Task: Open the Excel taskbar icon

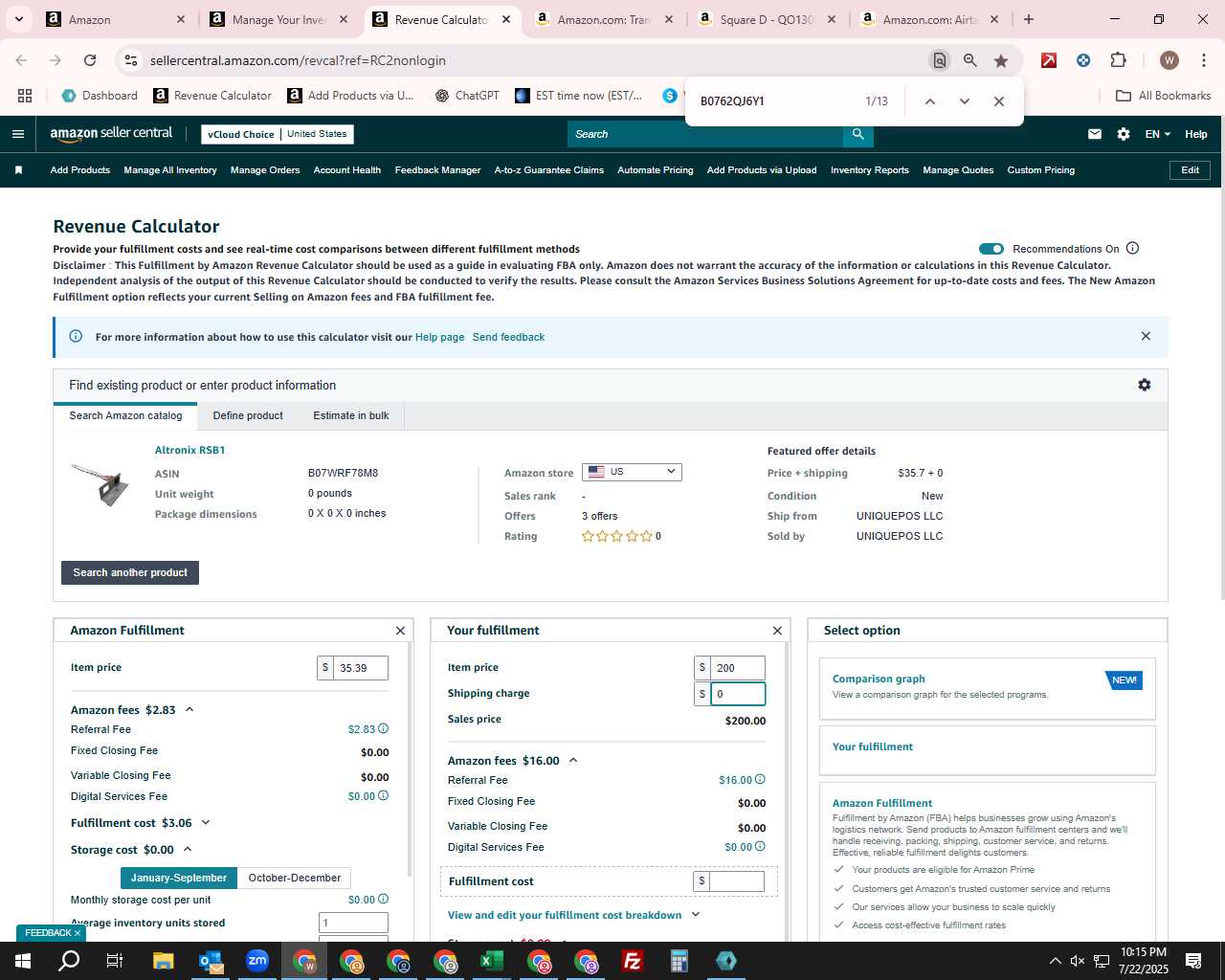Action: point(491,961)
